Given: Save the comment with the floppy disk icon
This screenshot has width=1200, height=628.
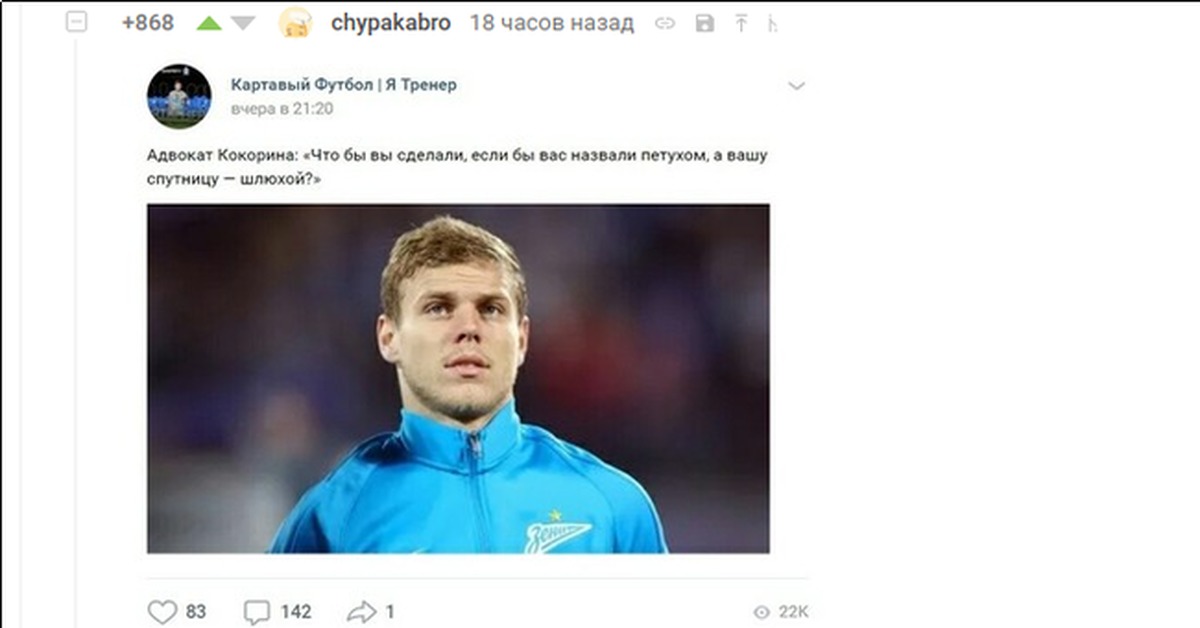Looking at the screenshot, I should tap(705, 24).
